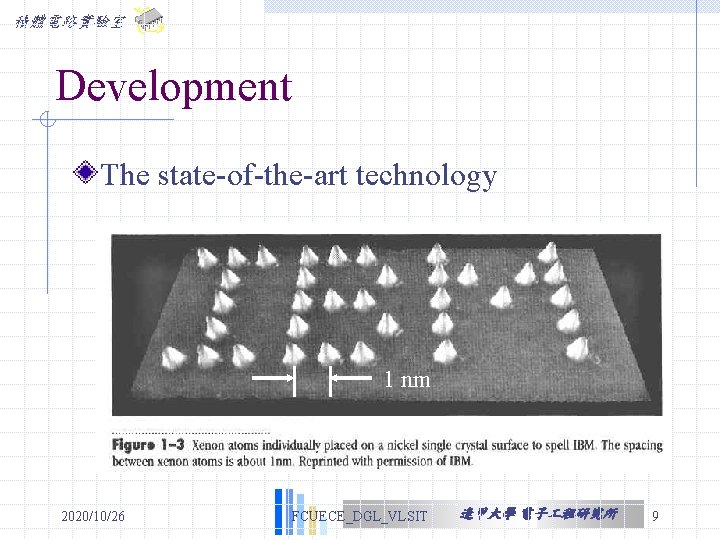Click the blue bars graphic in footer
The image size is (720, 540).
click(x=301, y=512)
